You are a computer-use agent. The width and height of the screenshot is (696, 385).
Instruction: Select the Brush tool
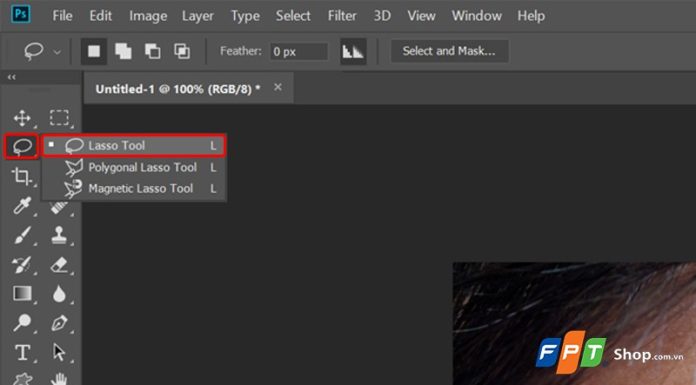(x=22, y=235)
